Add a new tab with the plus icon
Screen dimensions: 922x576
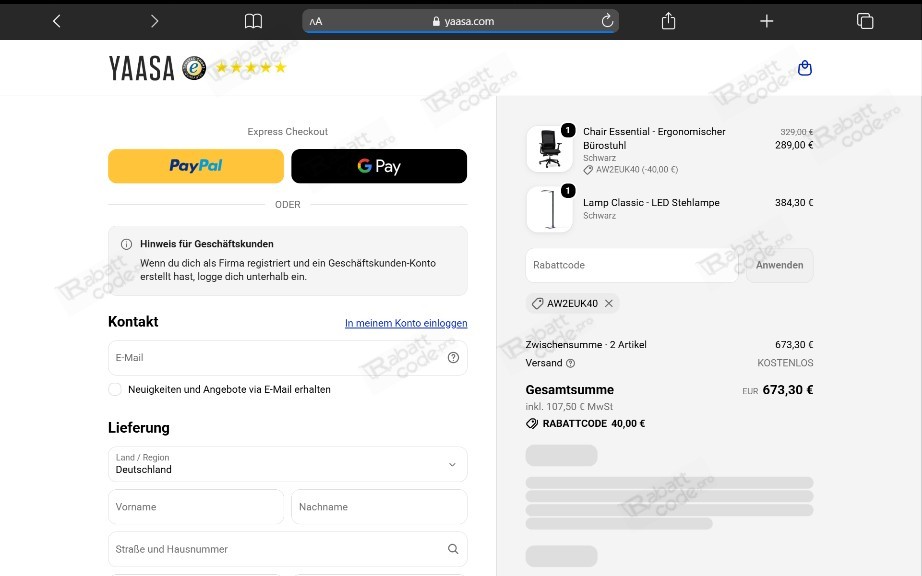(x=766, y=21)
